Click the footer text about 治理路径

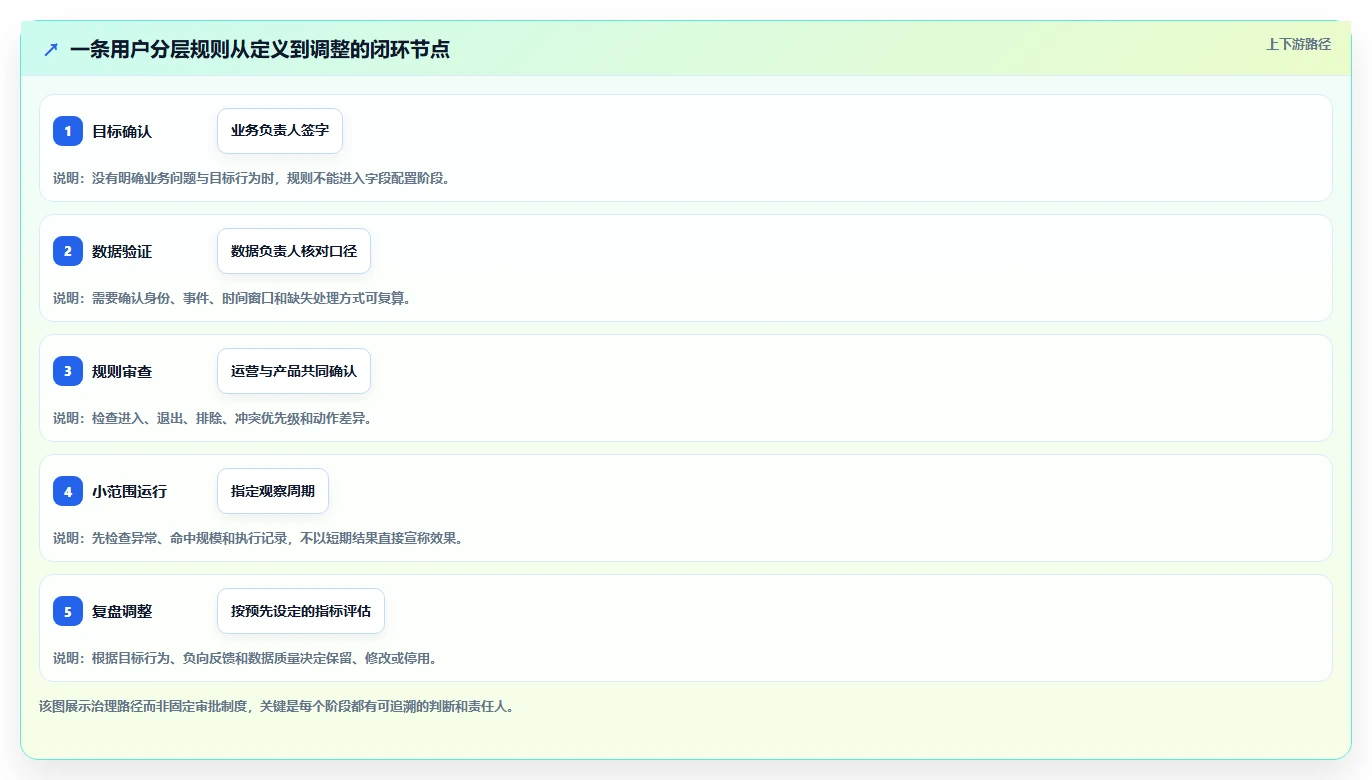[x=276, y=706]
